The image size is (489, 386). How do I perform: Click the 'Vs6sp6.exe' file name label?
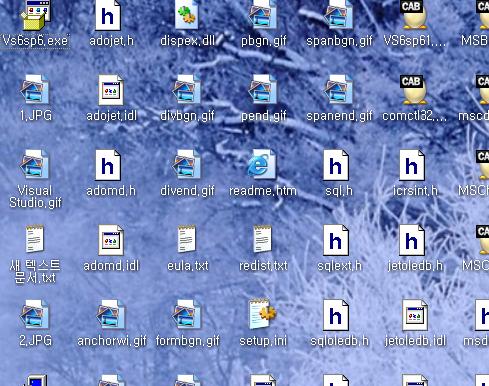pos(35,41)
